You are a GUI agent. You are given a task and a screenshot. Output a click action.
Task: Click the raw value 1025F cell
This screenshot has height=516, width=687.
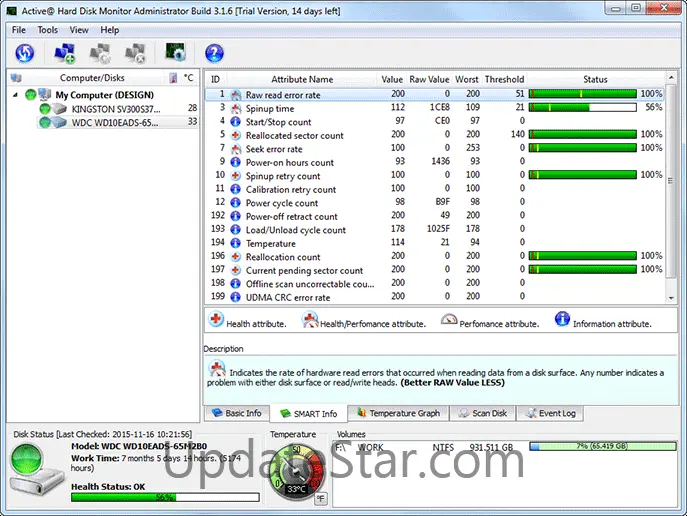point(438,229)
